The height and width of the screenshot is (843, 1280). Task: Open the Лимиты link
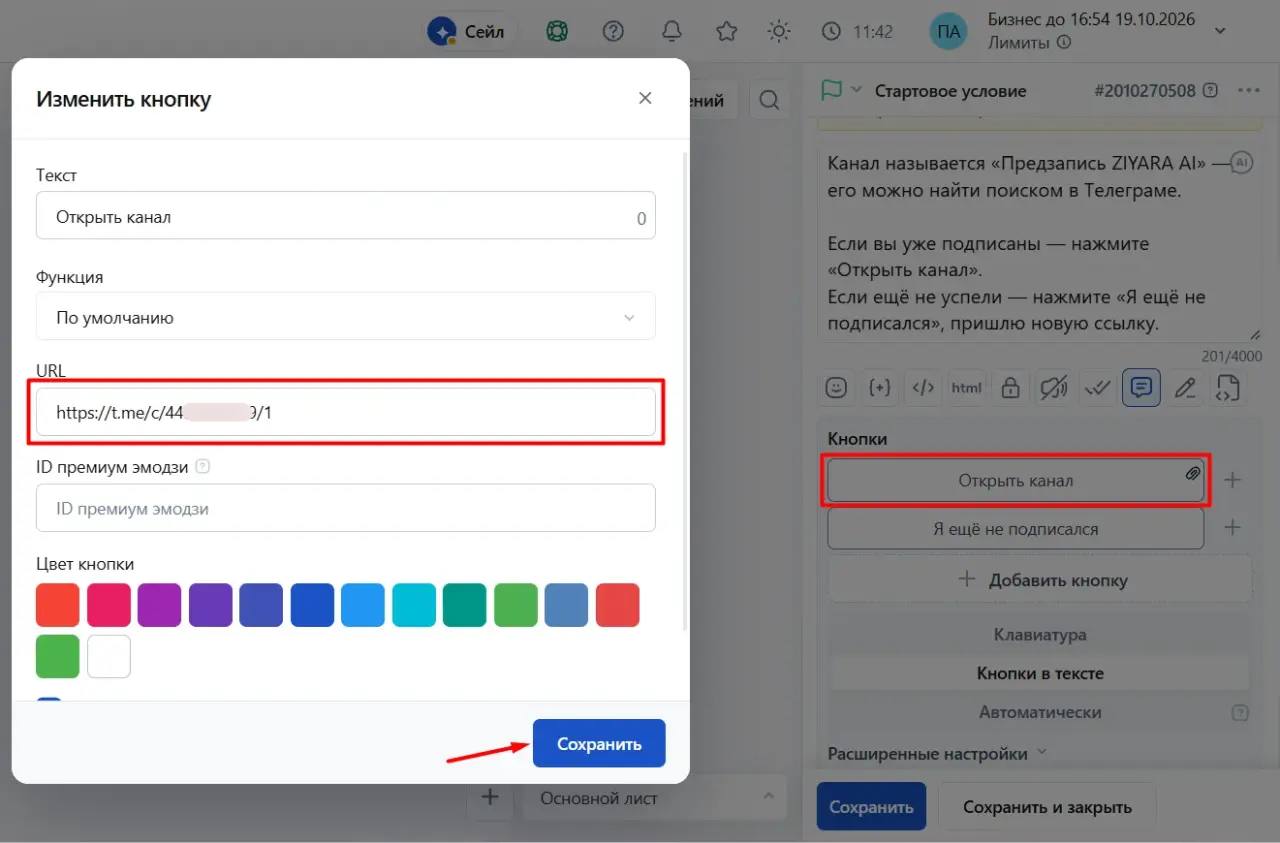tap(1019, 43)
